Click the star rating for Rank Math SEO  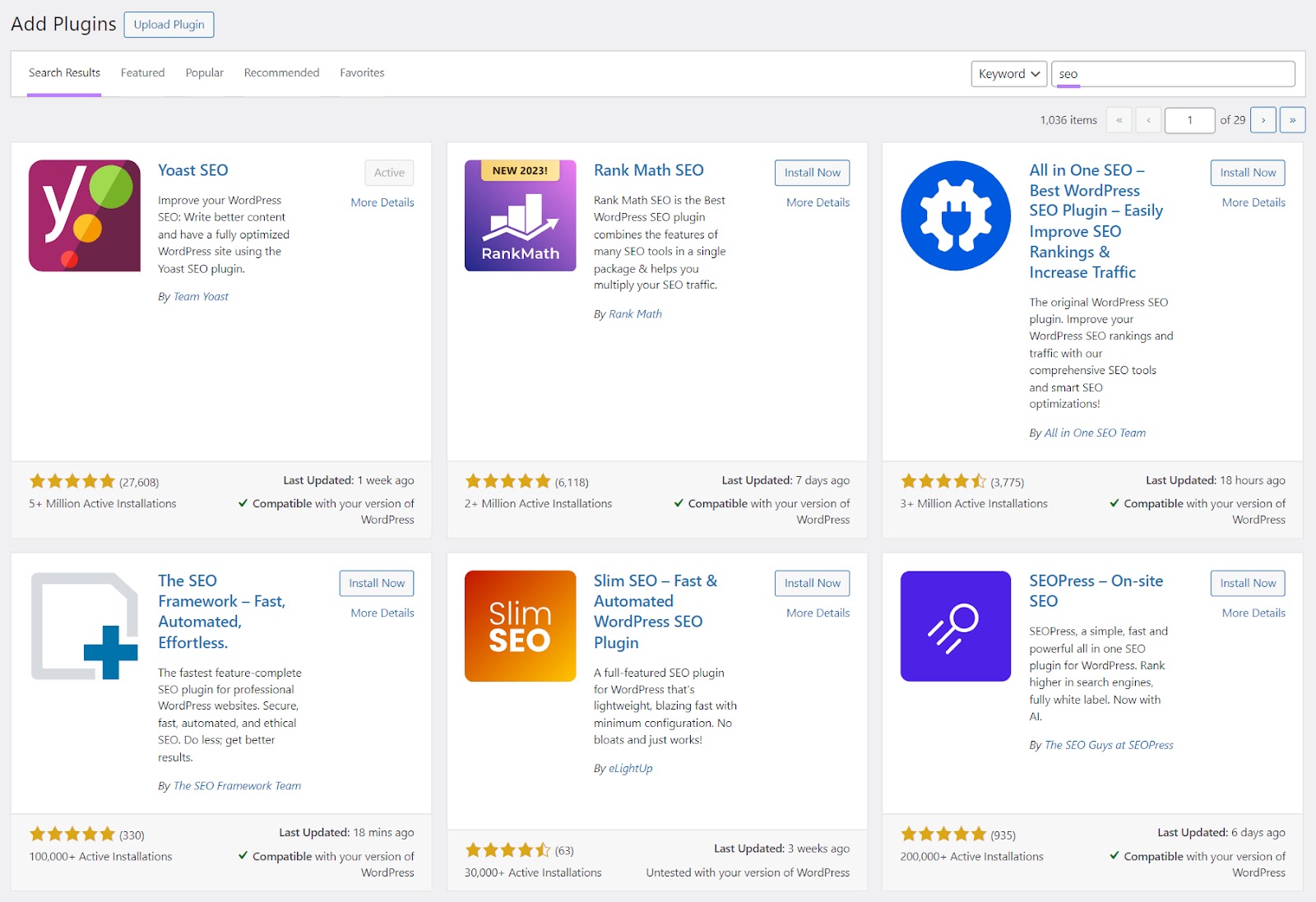tap(508, 481)
